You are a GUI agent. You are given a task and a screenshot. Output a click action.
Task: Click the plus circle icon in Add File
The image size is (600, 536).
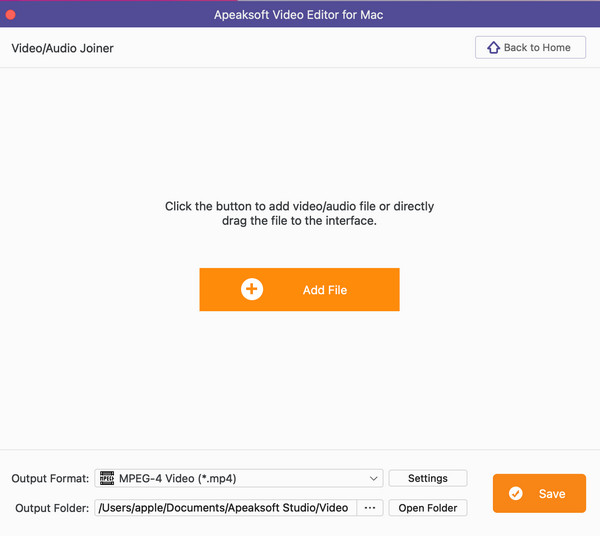click(252, 289)
